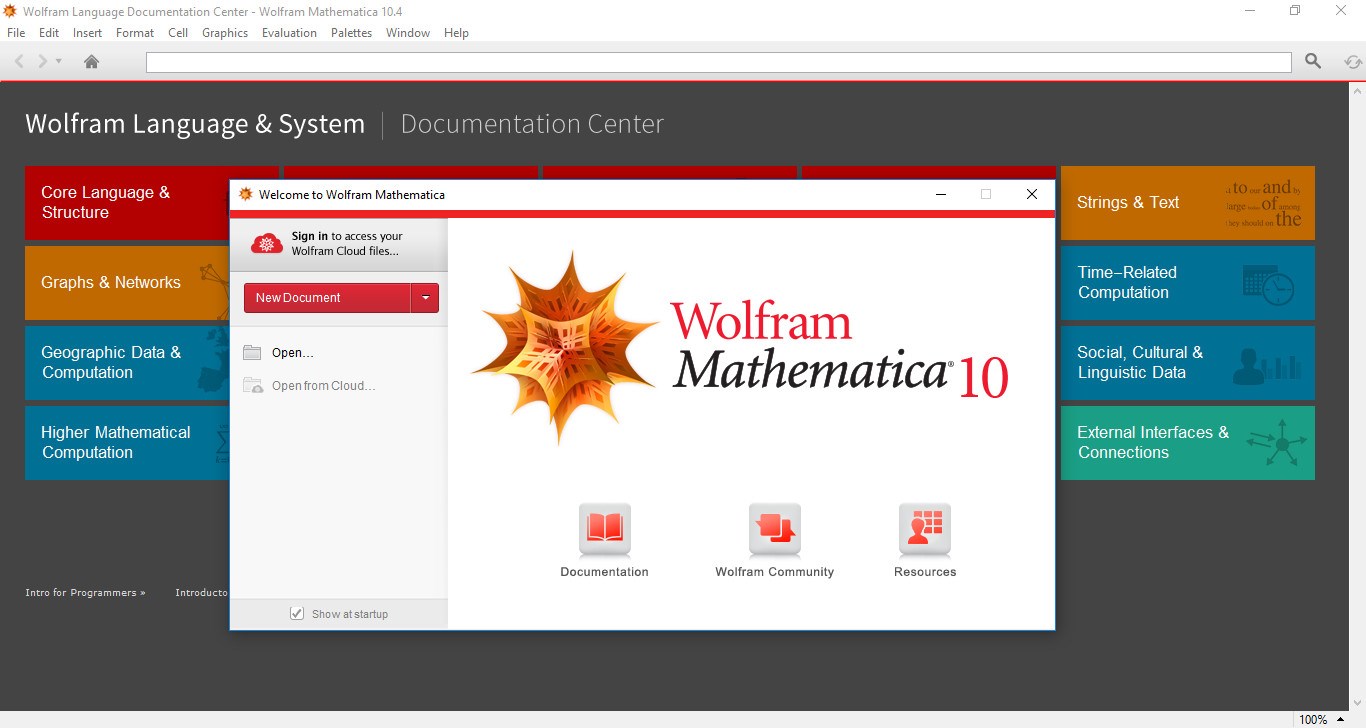Open the navigation history dropdown arrow
The height and width of the screenshot is (728, 1366).
click(x=59, y=62)
